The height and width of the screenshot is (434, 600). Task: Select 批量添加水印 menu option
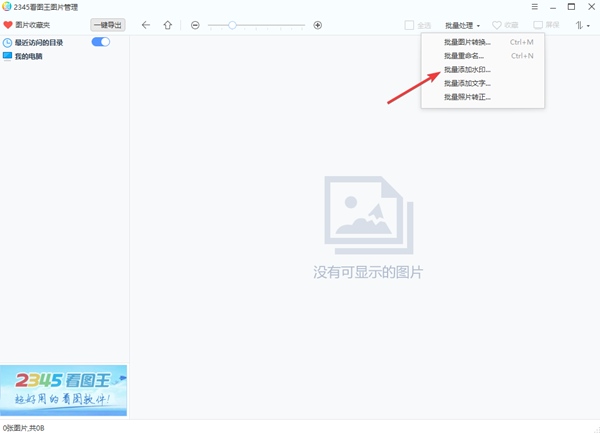(x=468, y=70)
